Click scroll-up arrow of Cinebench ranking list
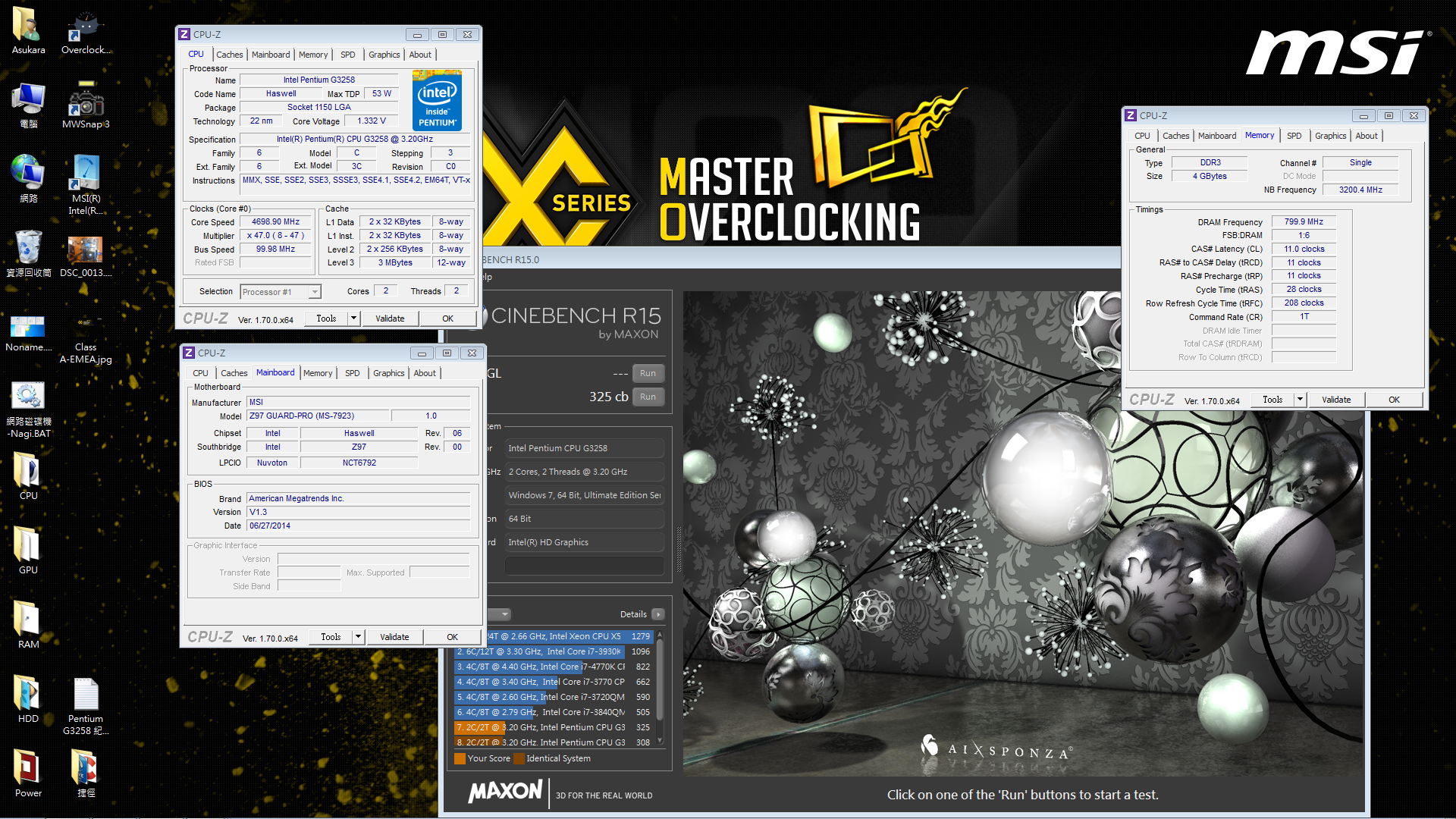Image resolution: width=1456 pixels, height=819 pixels. pyautogui.click(x=660, y=635)
